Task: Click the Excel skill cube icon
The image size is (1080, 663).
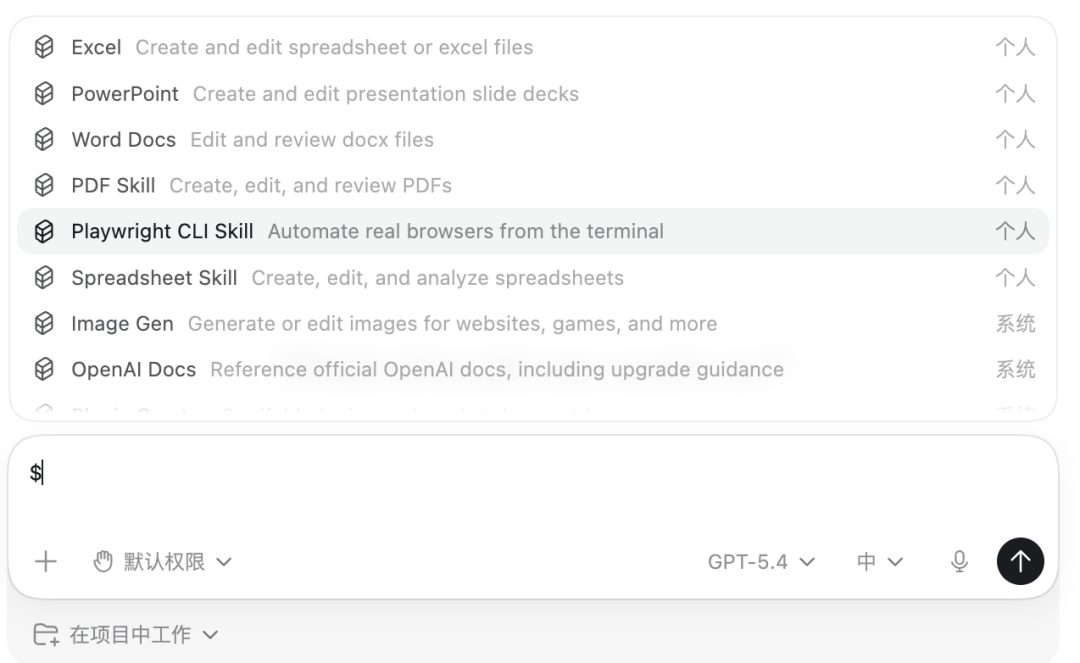Action: point(43,47)
